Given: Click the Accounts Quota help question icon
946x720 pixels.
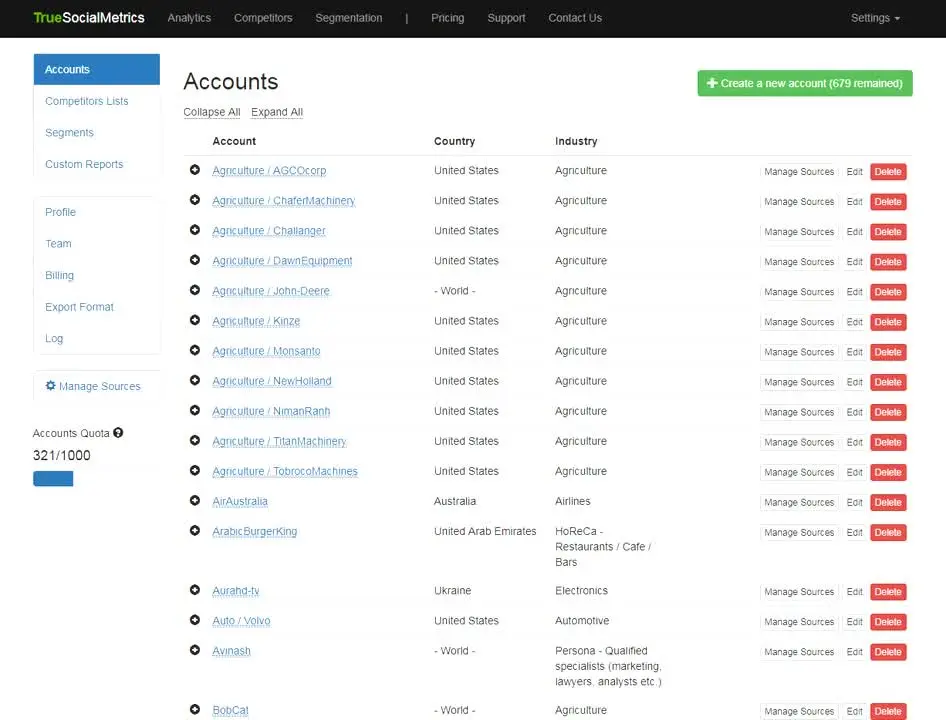Looking at the screenshot, I should 118,433.
